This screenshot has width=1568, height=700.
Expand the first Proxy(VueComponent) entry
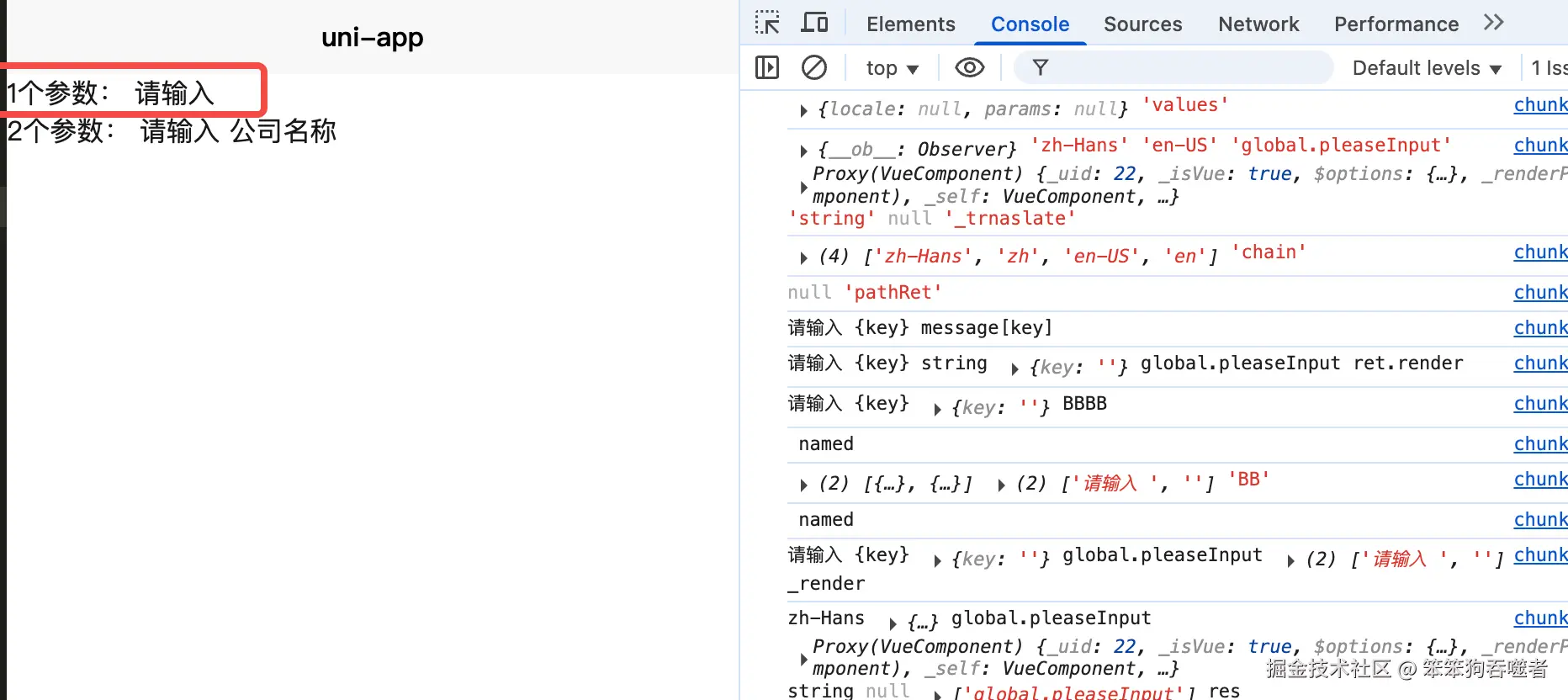[803, 187]
